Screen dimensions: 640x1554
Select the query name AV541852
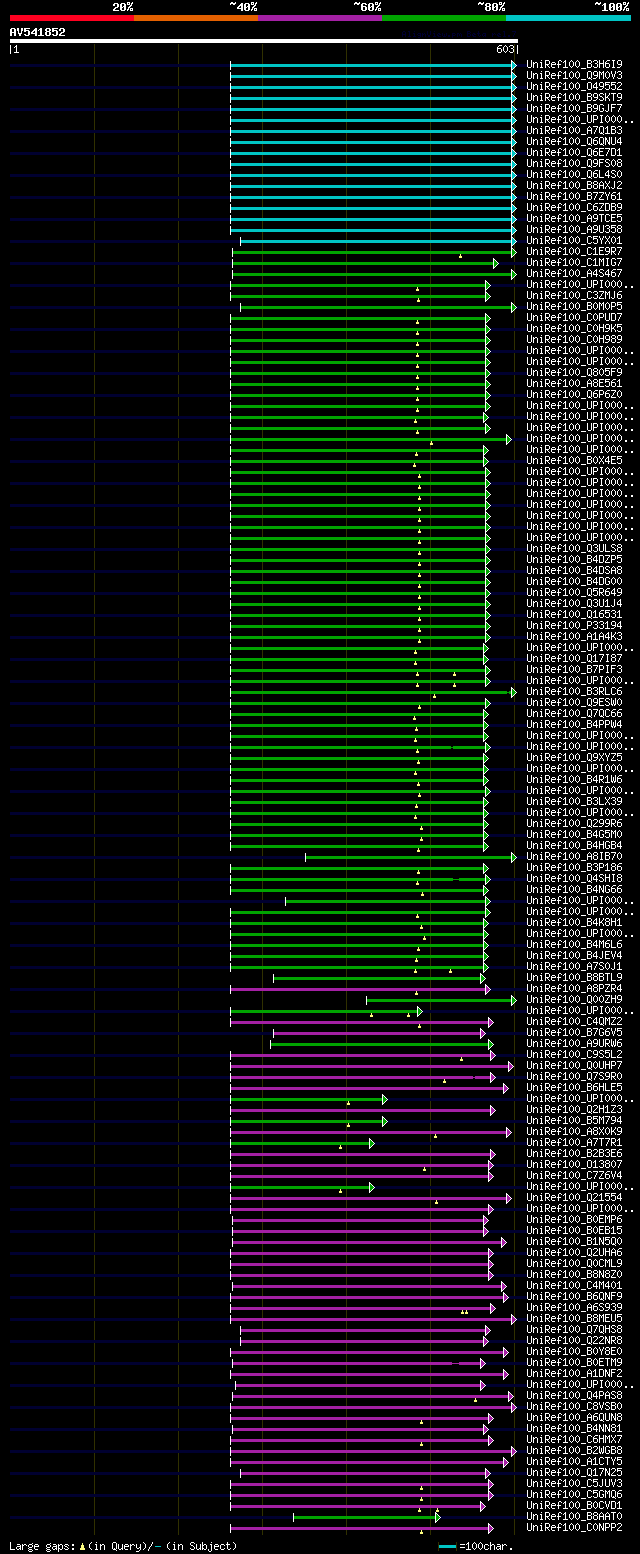[38, 32]
